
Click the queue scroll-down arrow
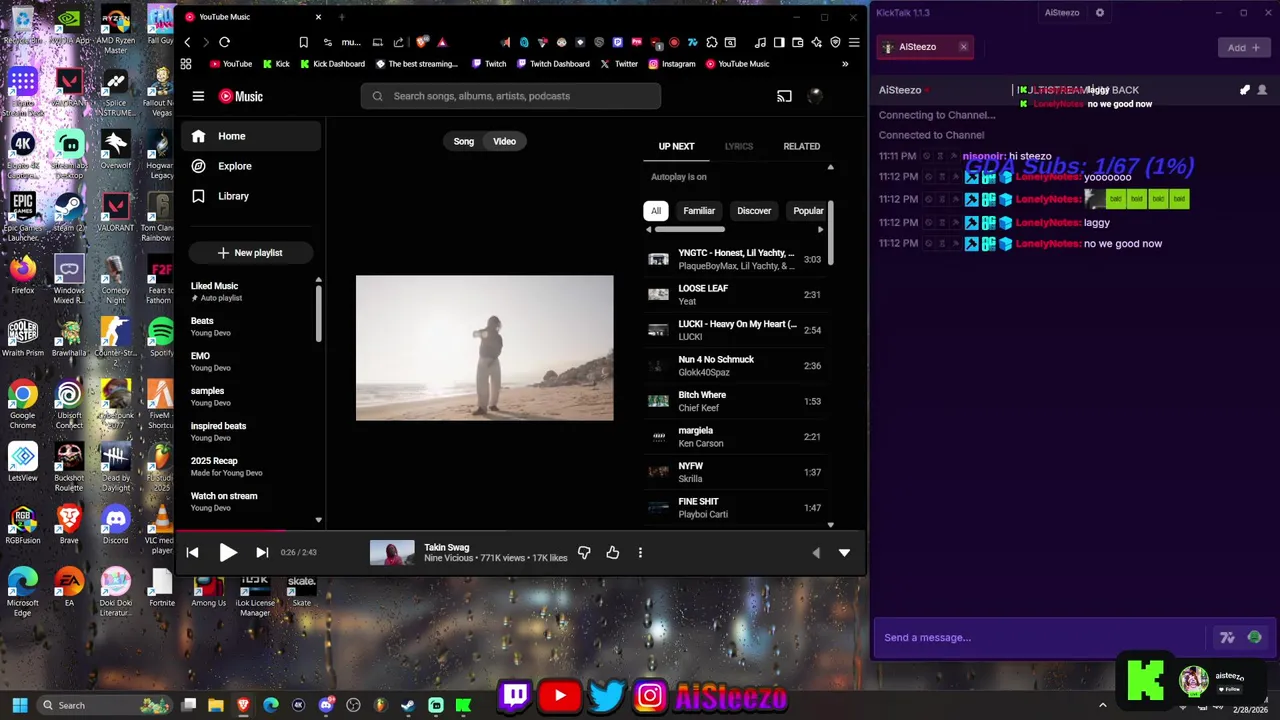click(830, 524)
